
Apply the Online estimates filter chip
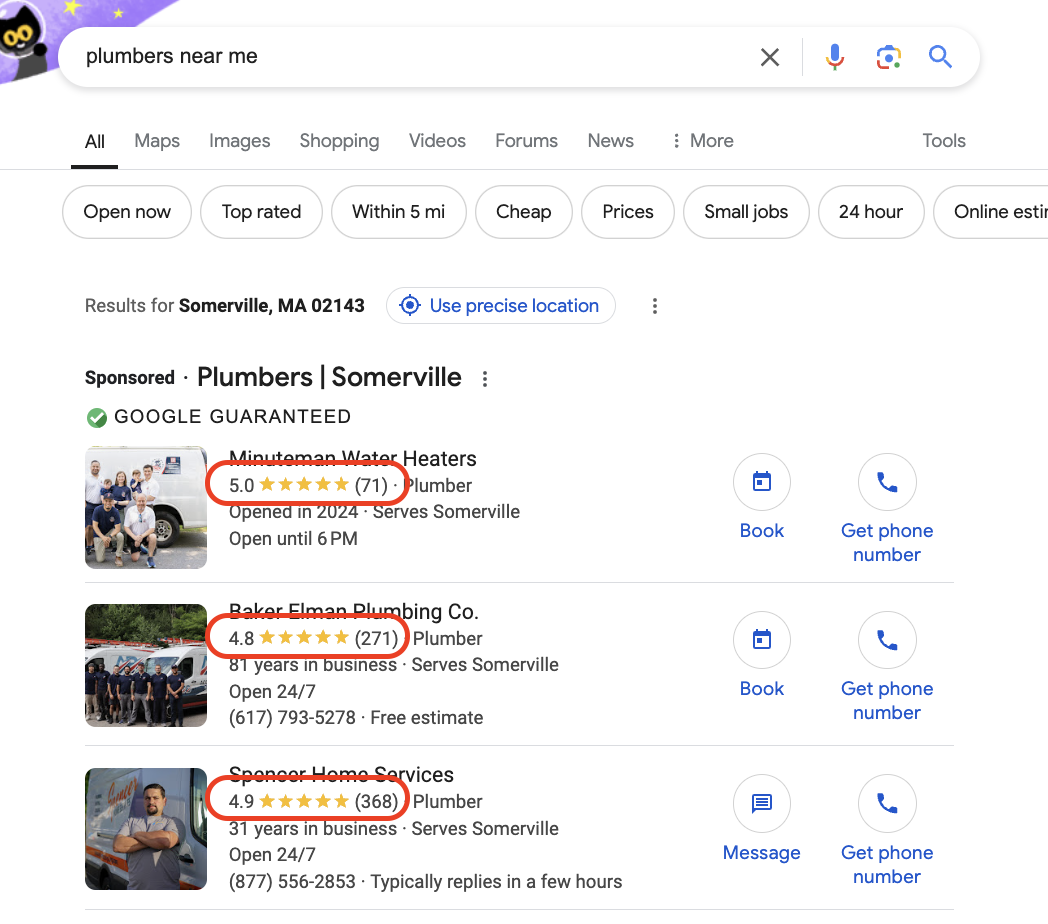point(993,212)
